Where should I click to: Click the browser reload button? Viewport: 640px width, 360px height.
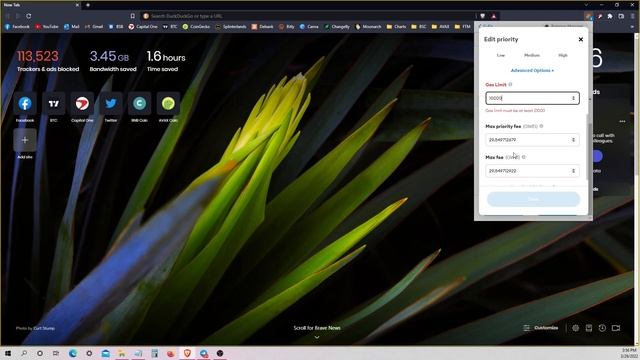[x=29, y=16]
